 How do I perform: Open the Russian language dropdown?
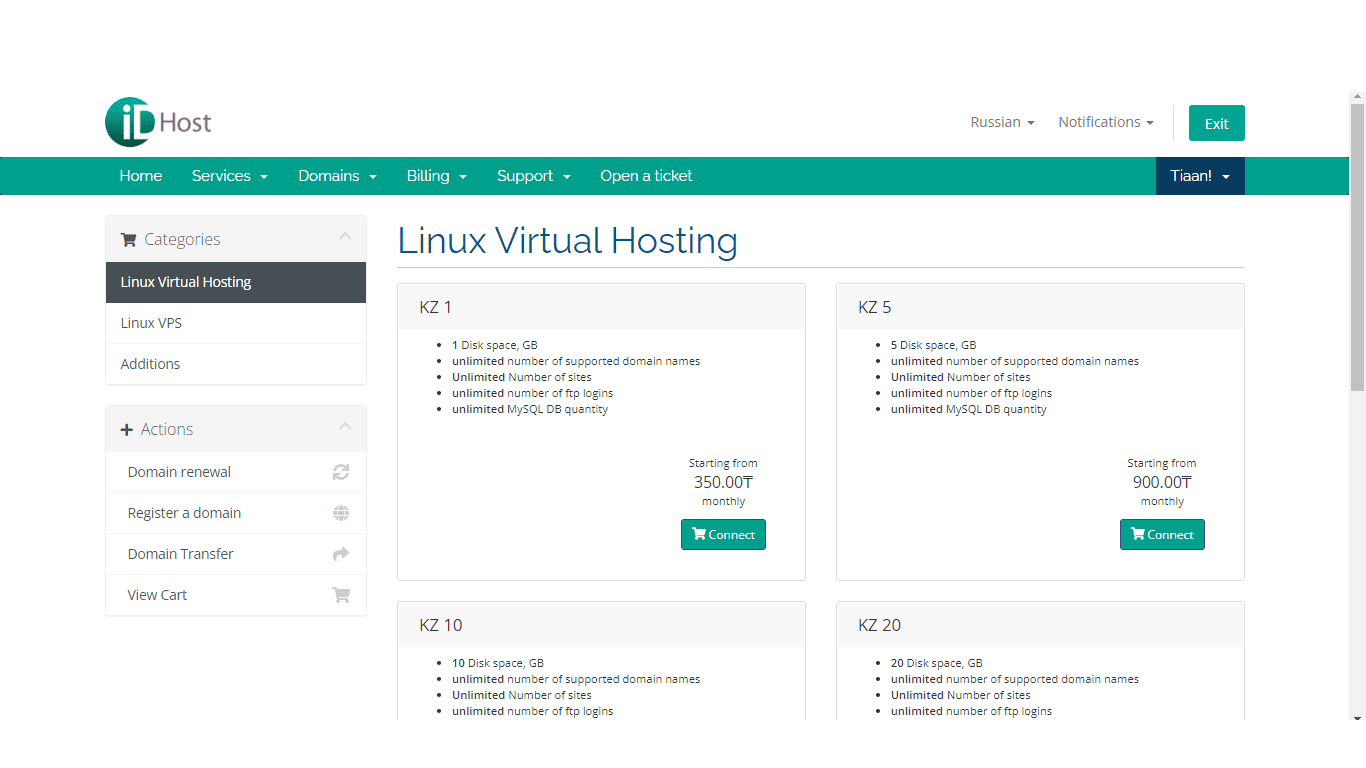tap(1002, 122)
